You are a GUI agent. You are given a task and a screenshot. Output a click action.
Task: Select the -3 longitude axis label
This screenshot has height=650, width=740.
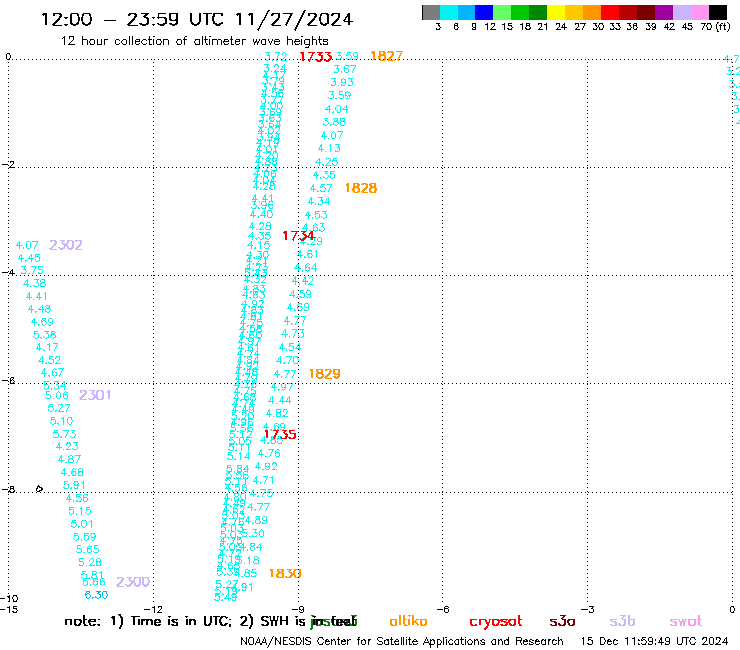click(x=587, y=609)
